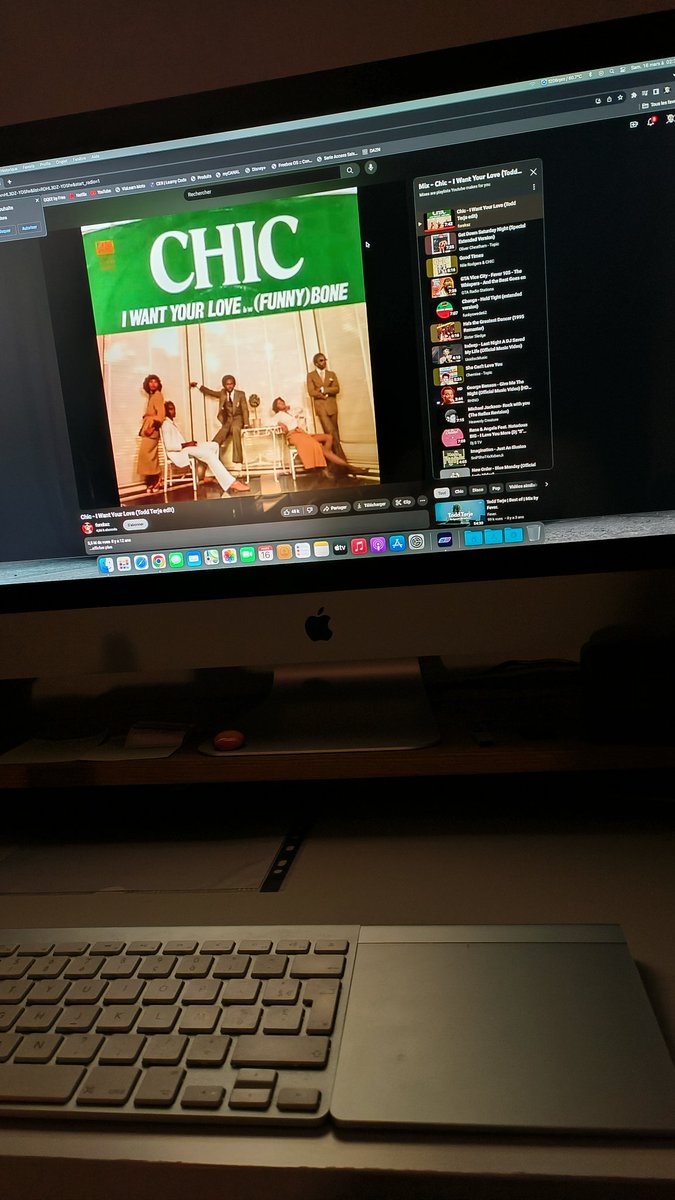Click in the Rechercher search field

[x=262, y=182]
